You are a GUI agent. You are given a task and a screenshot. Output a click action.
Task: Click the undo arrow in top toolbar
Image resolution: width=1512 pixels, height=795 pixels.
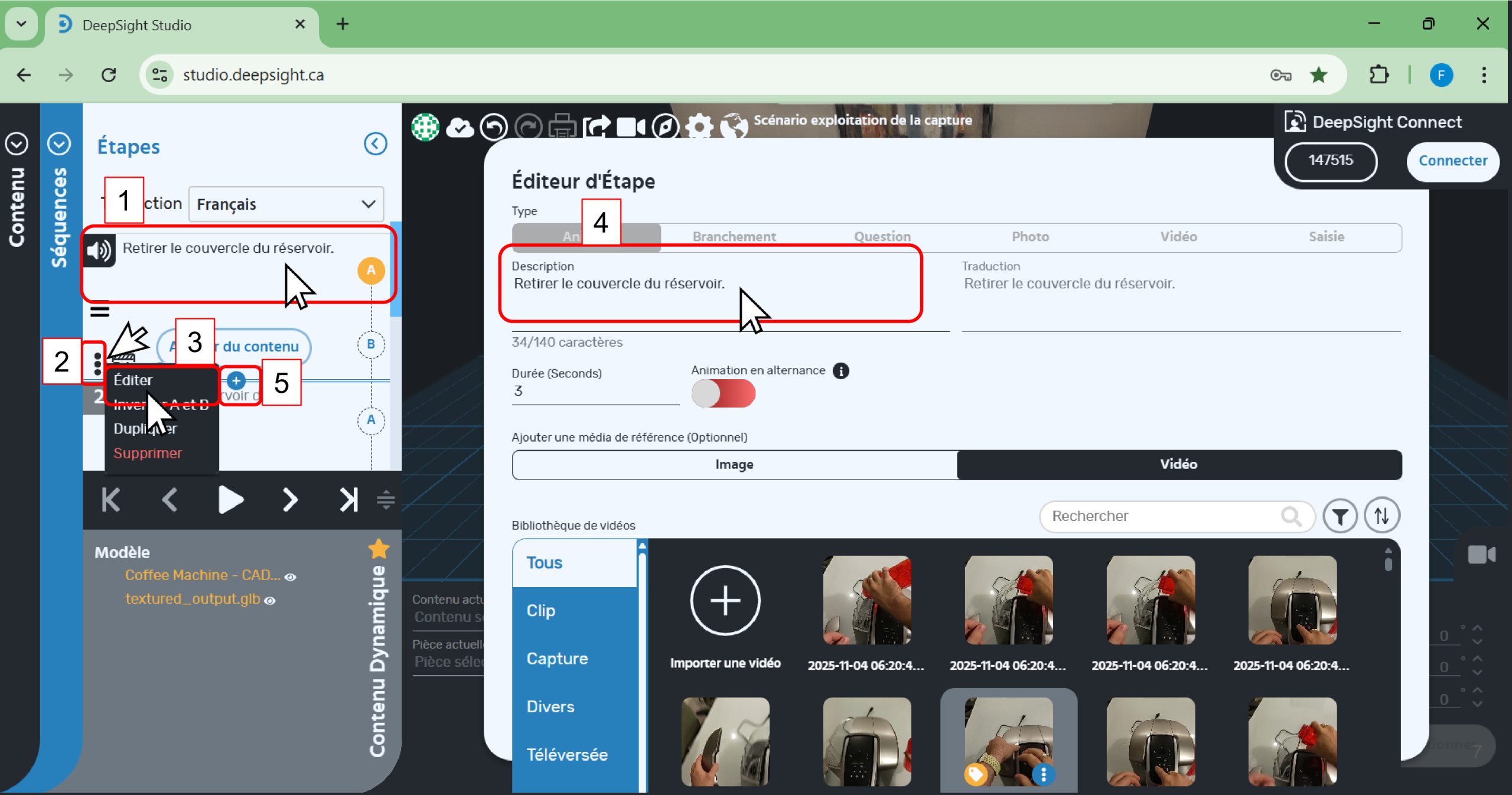click(493, 126)
